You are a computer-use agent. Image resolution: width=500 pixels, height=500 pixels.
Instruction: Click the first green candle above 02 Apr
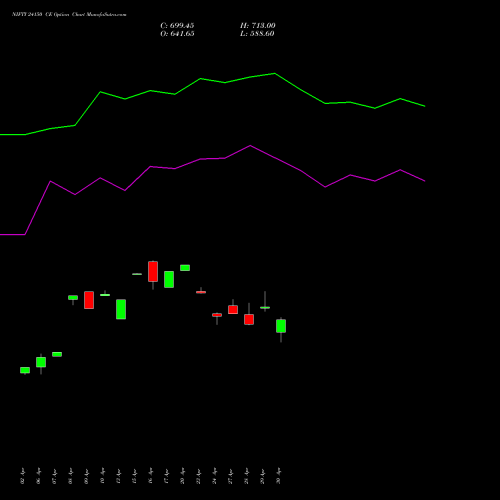tap(25, 370)
